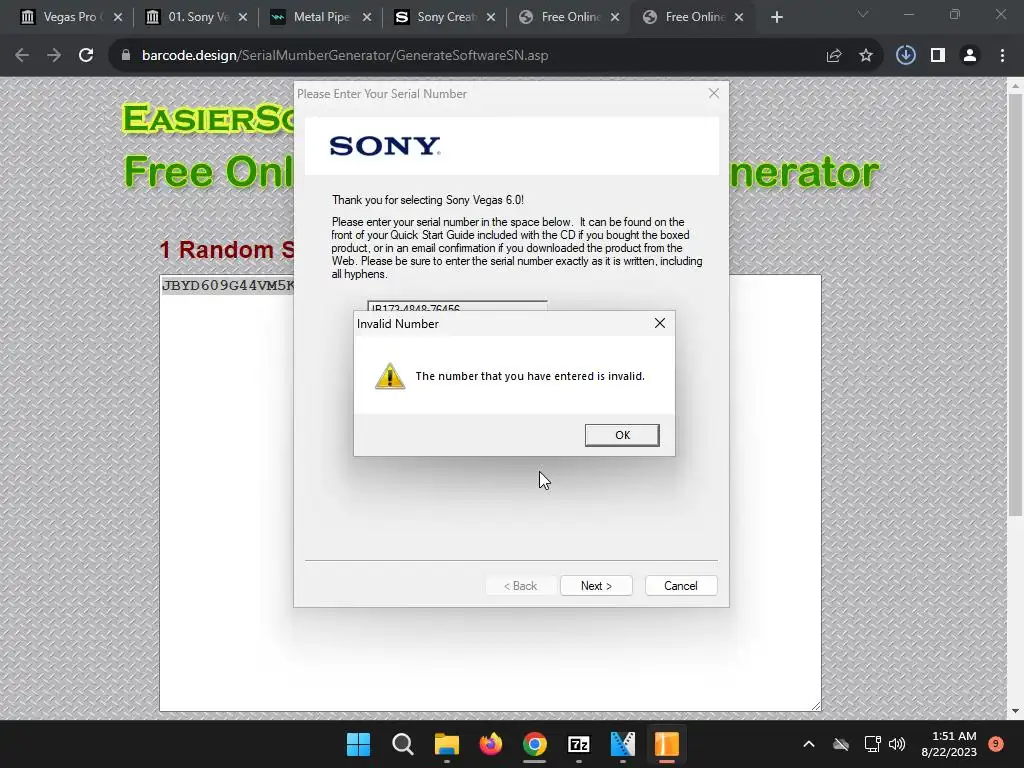The image size is (1024, 768).
Task: Click the serial number input field
Action: click(457, 306)
